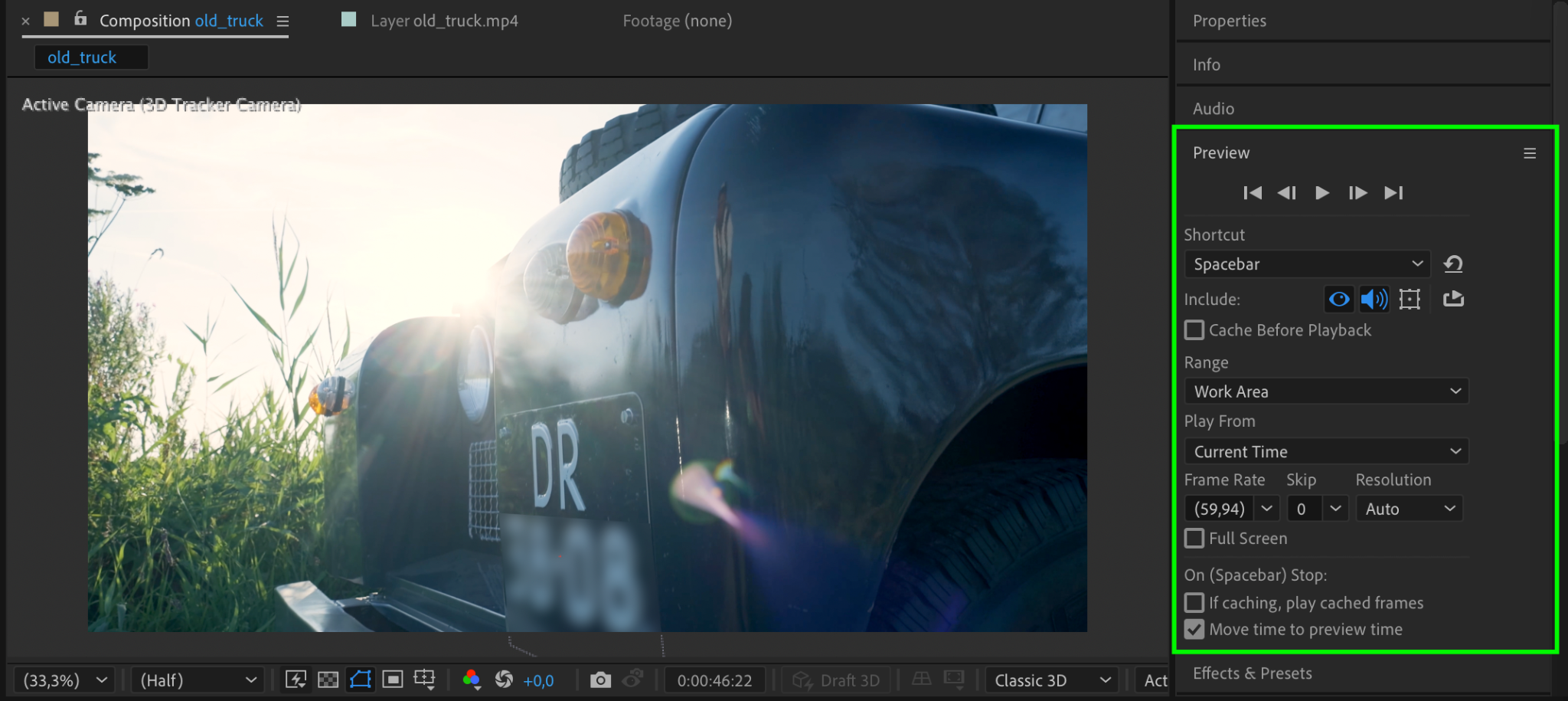Toggle the external video output preview icon
1568x701 pixels.
tap(1453, 299)
